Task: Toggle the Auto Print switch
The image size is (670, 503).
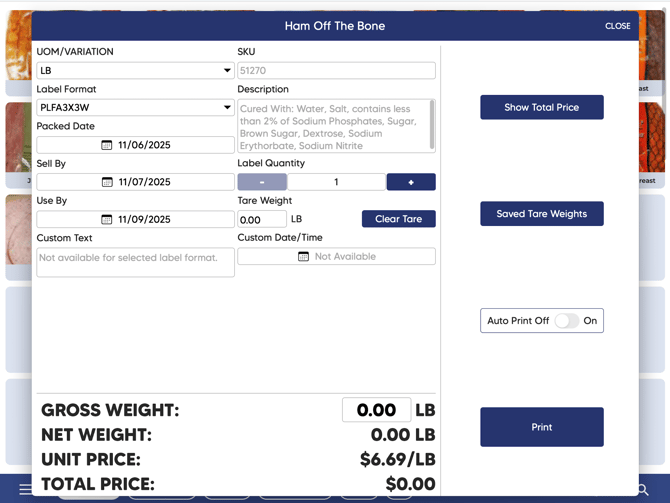Action: (567, 321)
